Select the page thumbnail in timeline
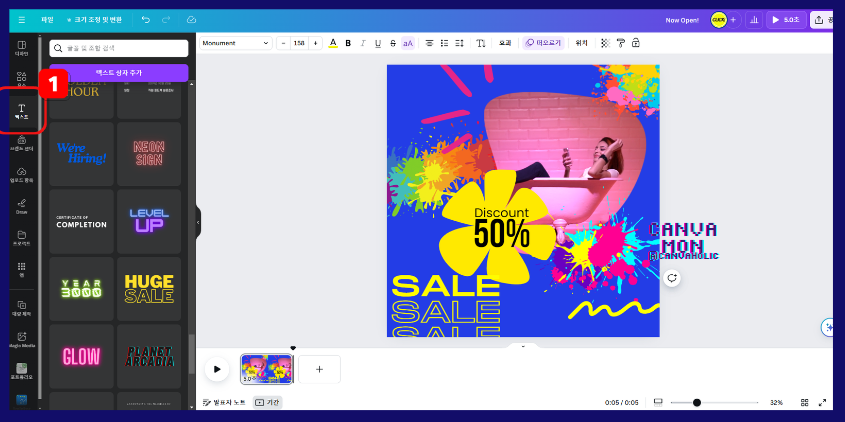845x422 pixels. click(267, 369)
